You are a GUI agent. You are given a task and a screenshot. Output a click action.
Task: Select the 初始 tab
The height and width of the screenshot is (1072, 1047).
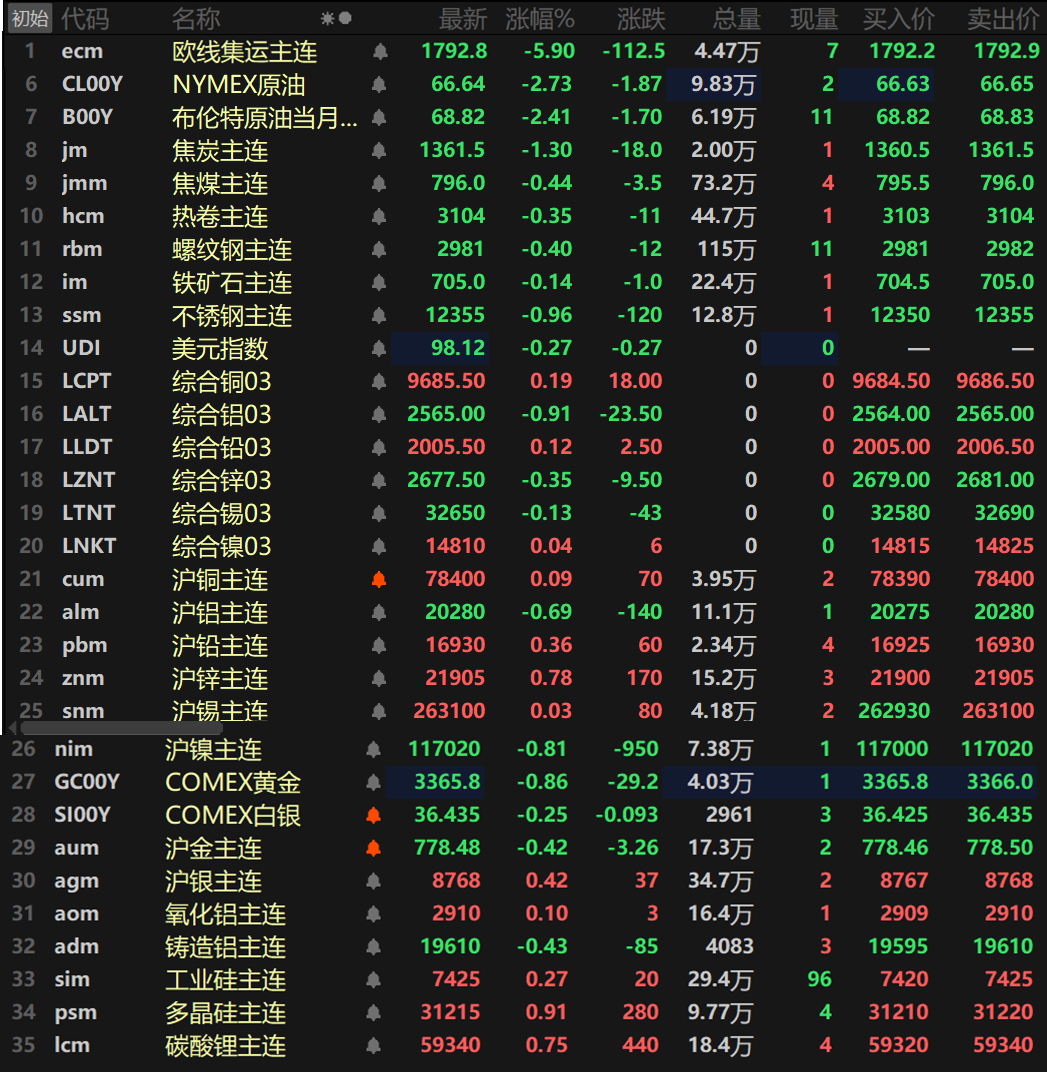tap(29, 19)
